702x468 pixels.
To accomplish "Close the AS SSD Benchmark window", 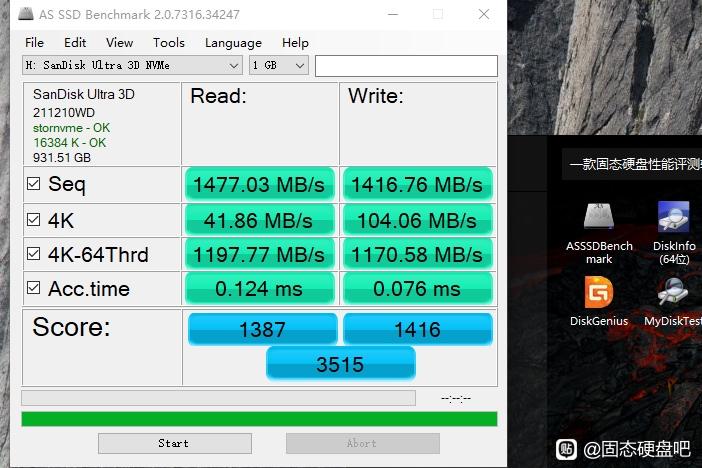I will (x=484, y=14).
